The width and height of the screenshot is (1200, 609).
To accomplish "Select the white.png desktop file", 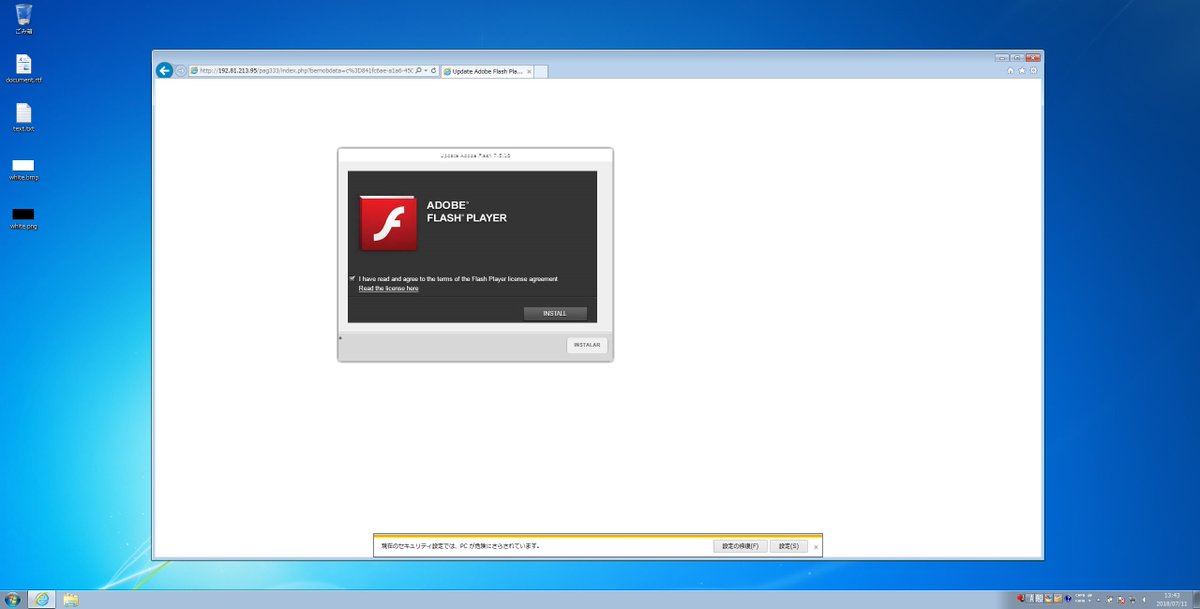I will click(23, 217).
